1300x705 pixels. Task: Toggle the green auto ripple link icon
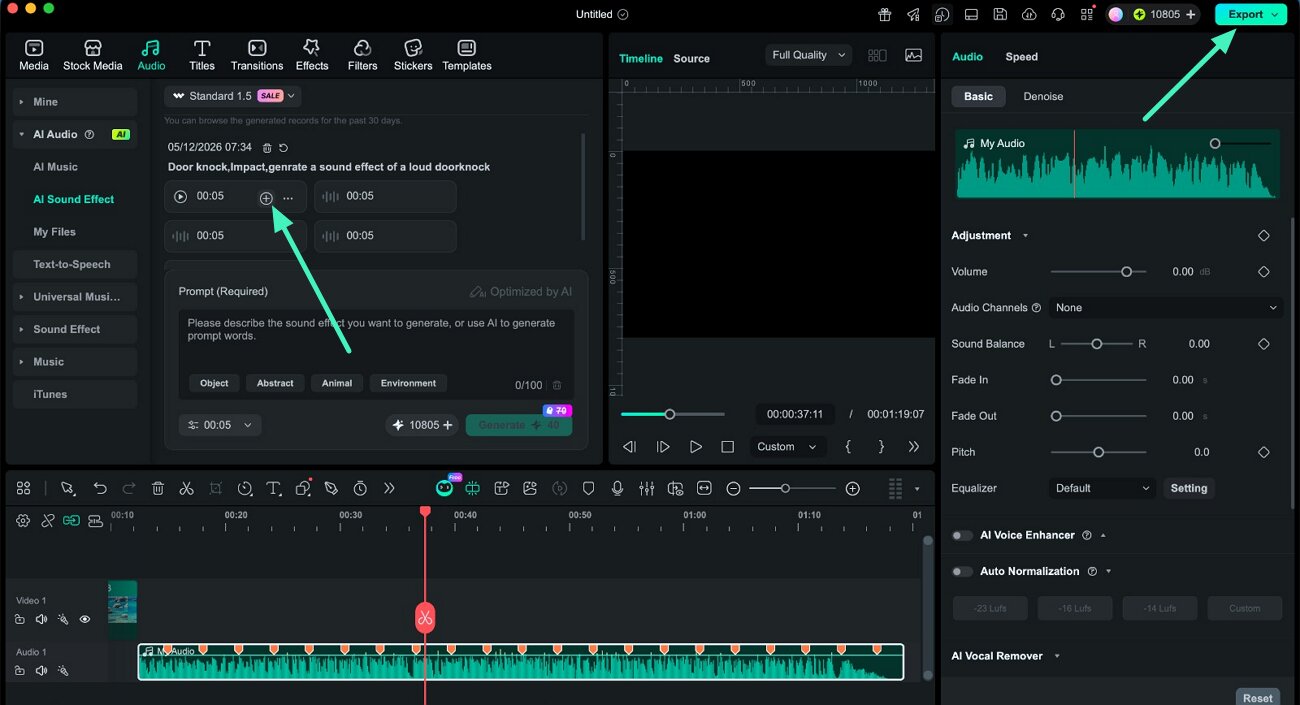[71, 520]
